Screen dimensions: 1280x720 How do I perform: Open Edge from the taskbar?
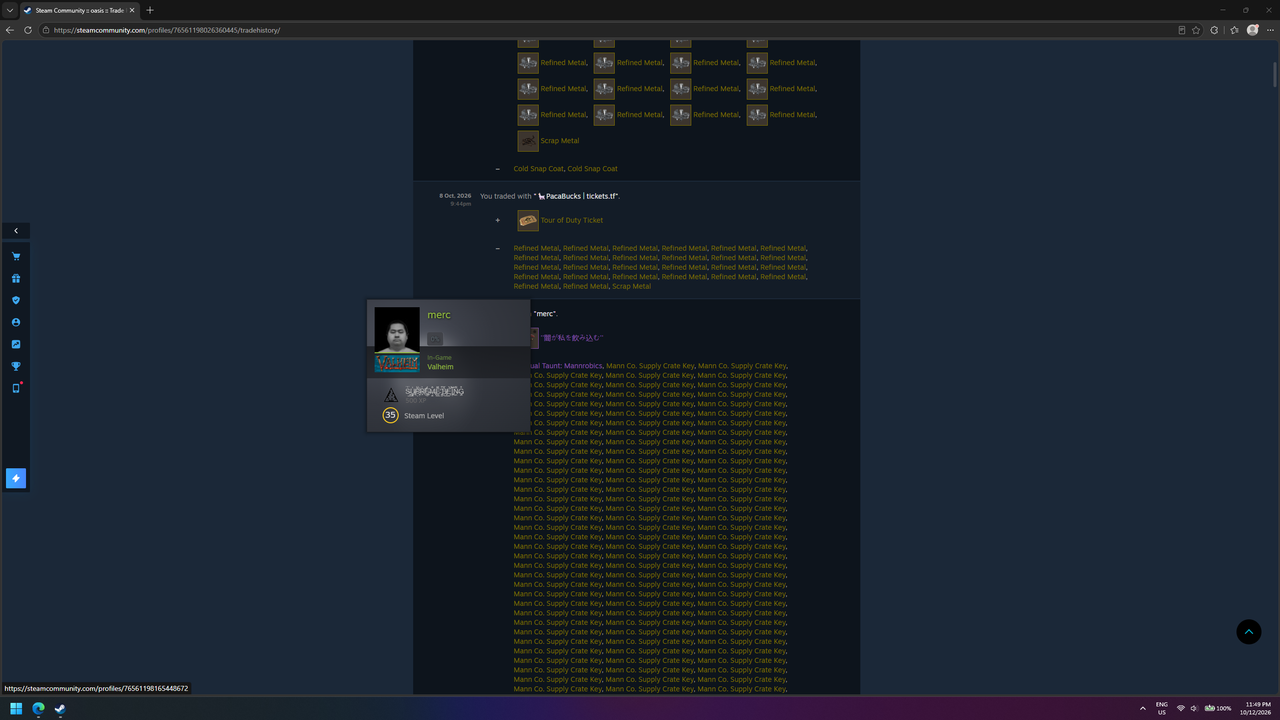click(38, 709)
